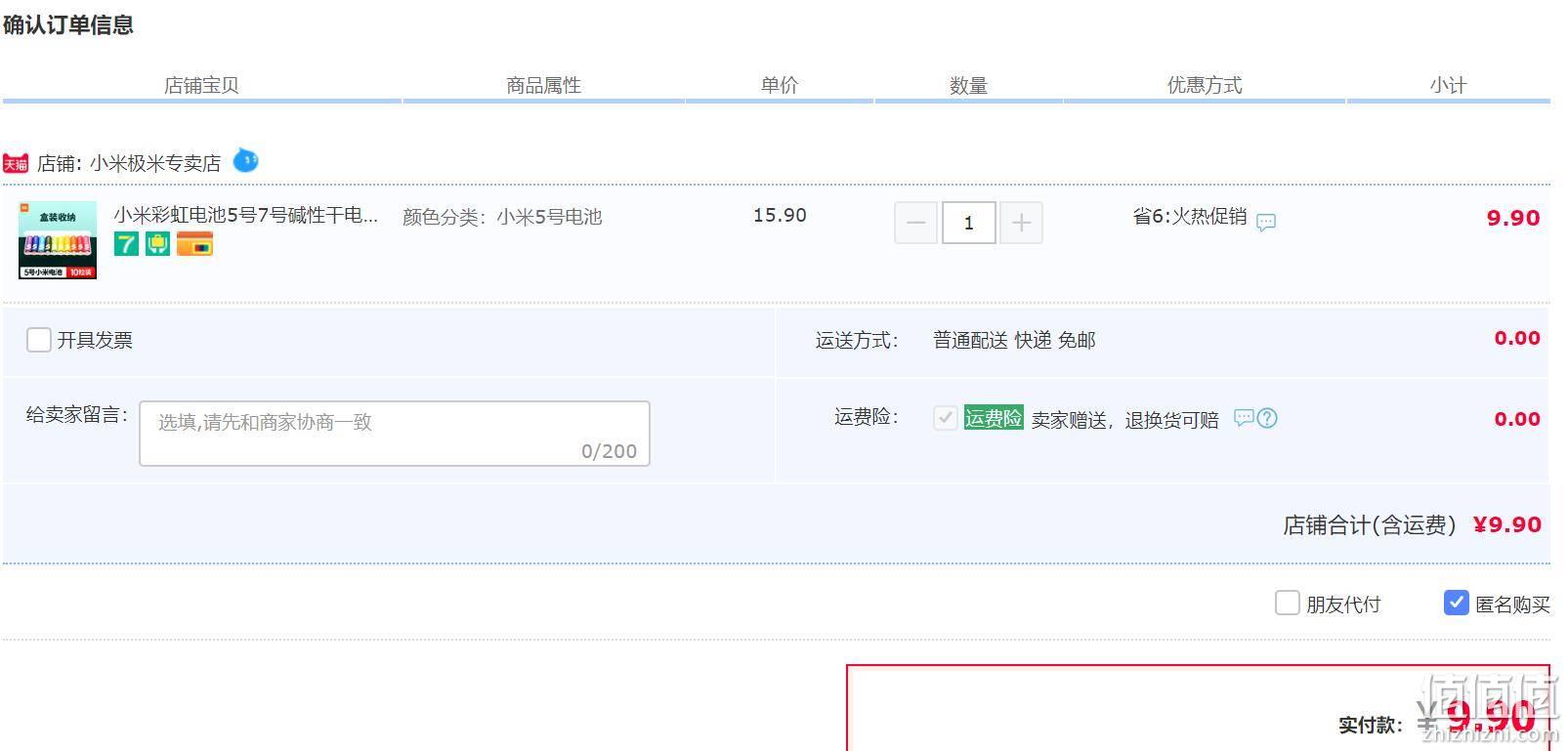The height and width of the screenshot is (751, 1568).
Task: Click the 商品属性 column header
Action: click(543, 85)
